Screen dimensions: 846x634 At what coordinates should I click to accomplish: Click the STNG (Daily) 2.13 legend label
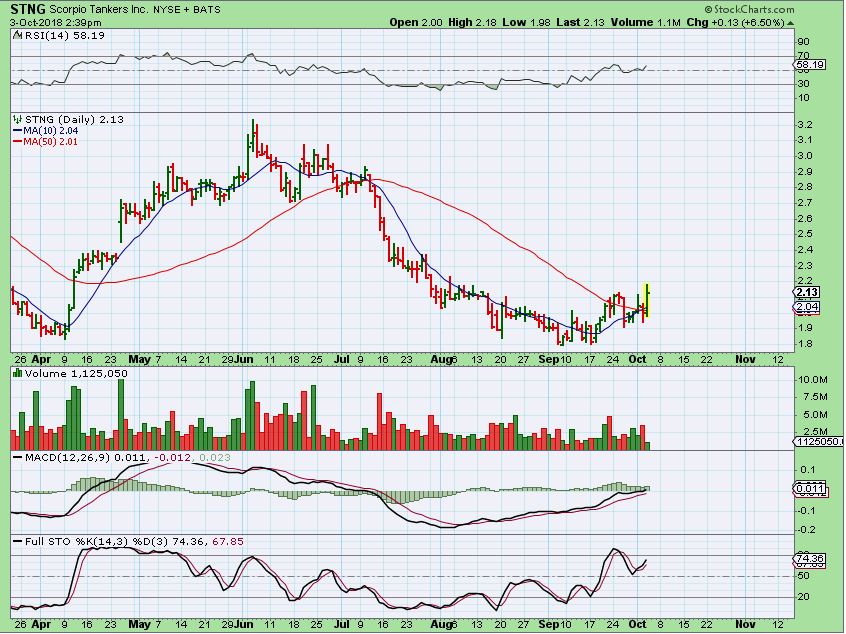pyautogui.click(x=74, y=120)
